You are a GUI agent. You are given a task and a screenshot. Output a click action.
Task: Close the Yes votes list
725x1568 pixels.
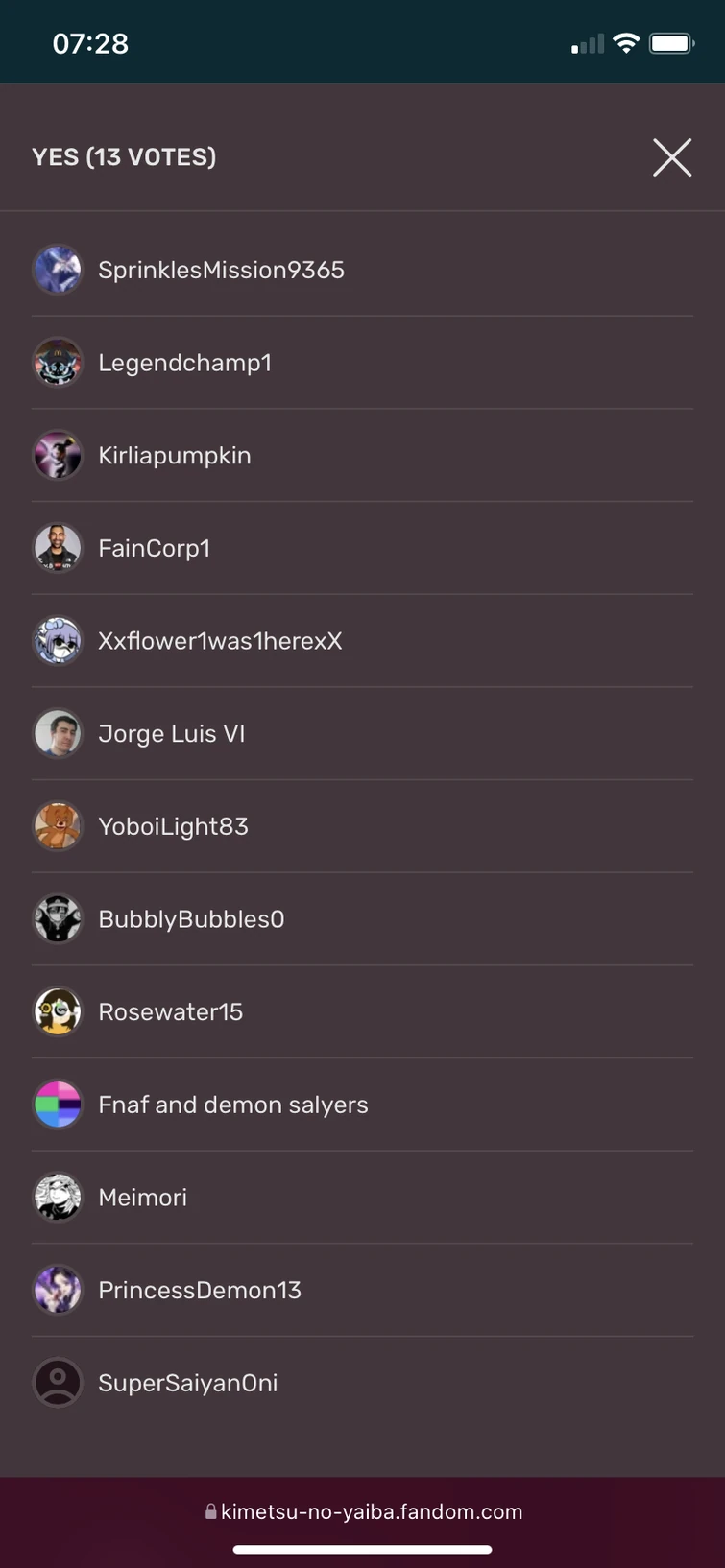(672, 157)
